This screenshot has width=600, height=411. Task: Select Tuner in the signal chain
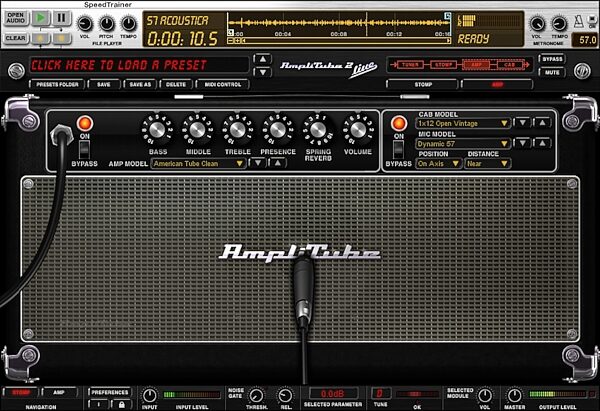point(410,65)
